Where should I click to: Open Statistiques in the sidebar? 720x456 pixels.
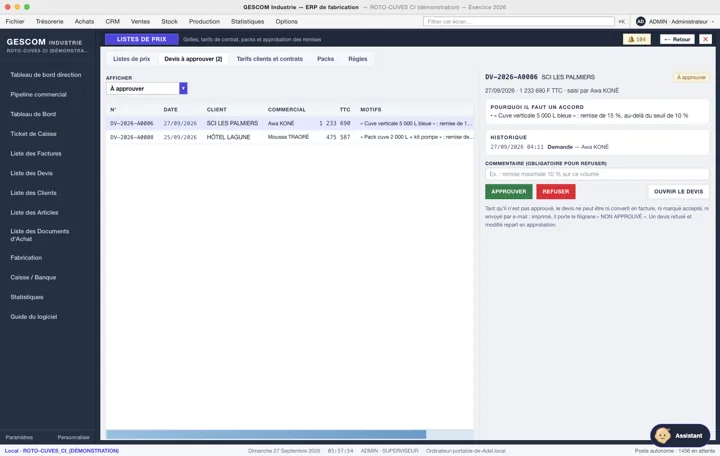pyautogui.click(x=27, y=298)
